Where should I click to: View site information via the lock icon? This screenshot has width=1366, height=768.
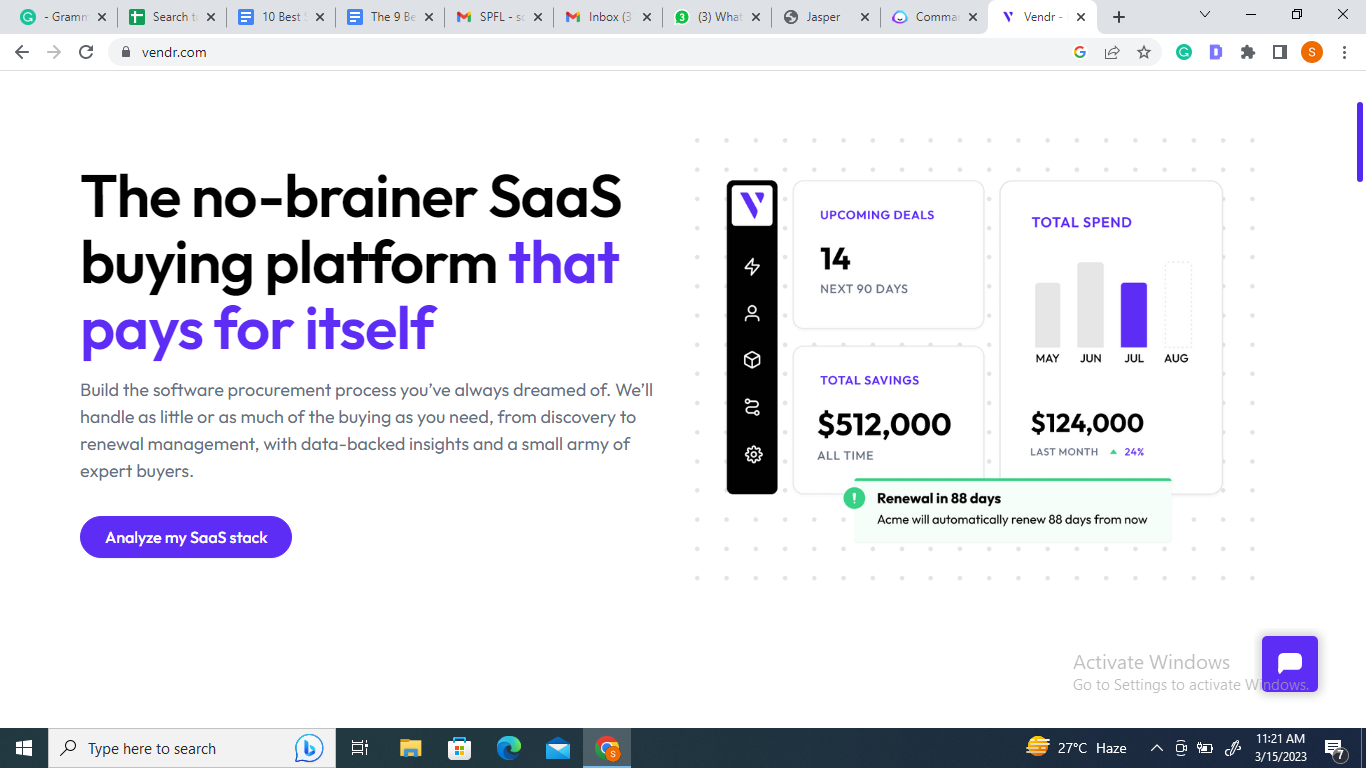(x=125, y=52)
